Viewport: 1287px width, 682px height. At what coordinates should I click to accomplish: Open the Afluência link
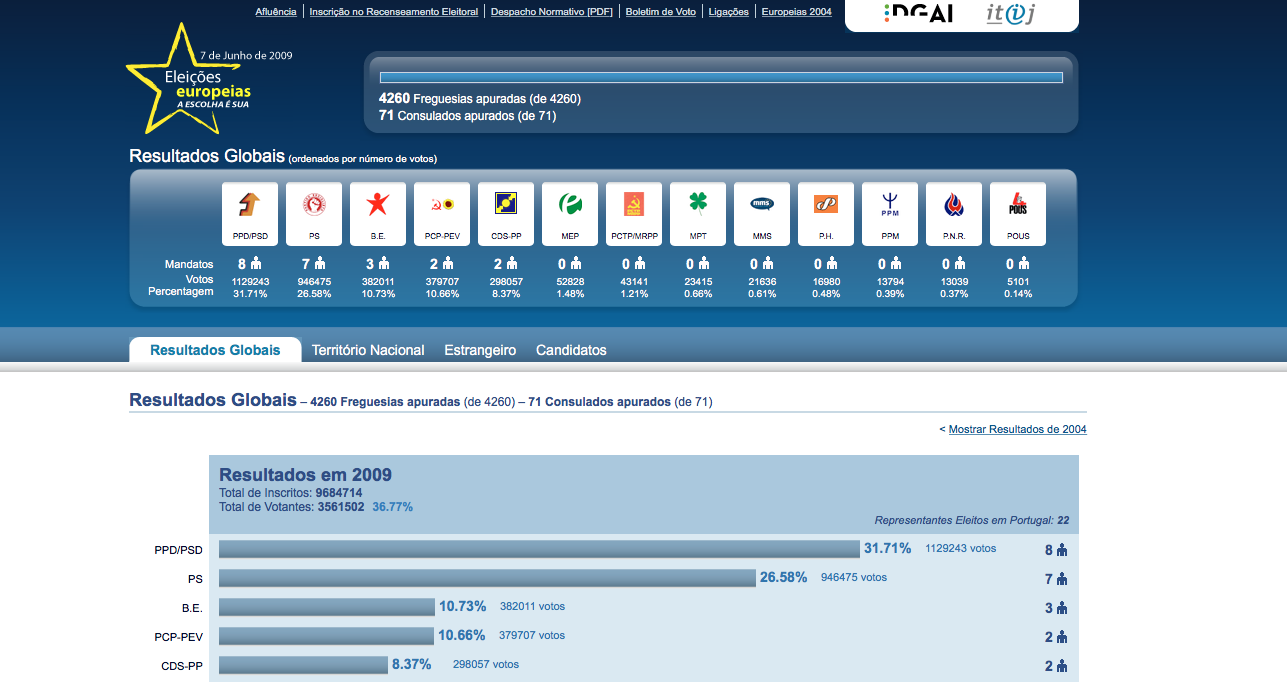(x=276, y=12)
